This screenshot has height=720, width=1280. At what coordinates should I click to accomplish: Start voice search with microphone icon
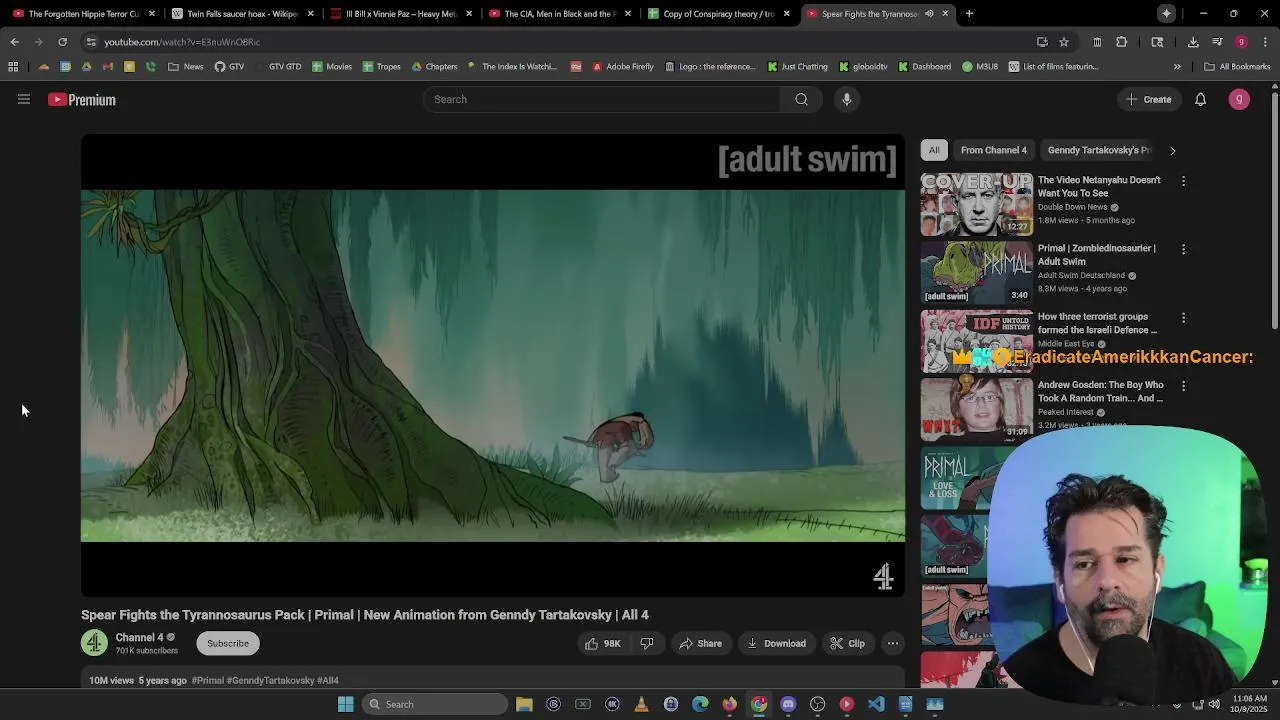pyautogui.click(x=847, y=99)
